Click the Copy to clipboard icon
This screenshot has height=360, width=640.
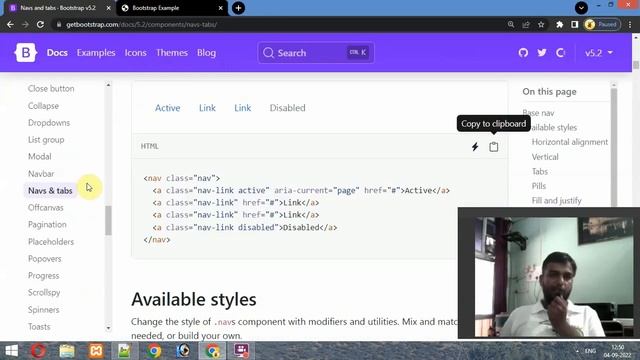pyautogui.click(x=493, y=147)
